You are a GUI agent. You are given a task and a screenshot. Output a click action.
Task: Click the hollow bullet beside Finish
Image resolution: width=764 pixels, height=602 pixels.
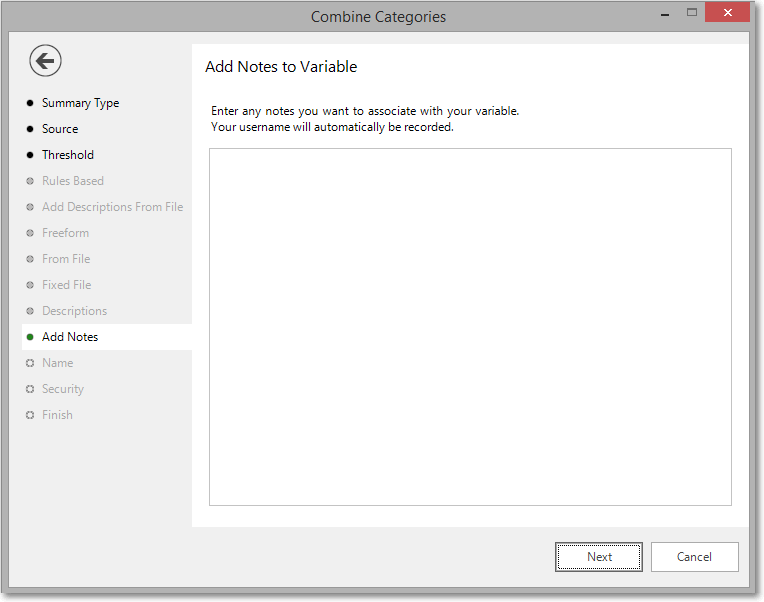30,415
